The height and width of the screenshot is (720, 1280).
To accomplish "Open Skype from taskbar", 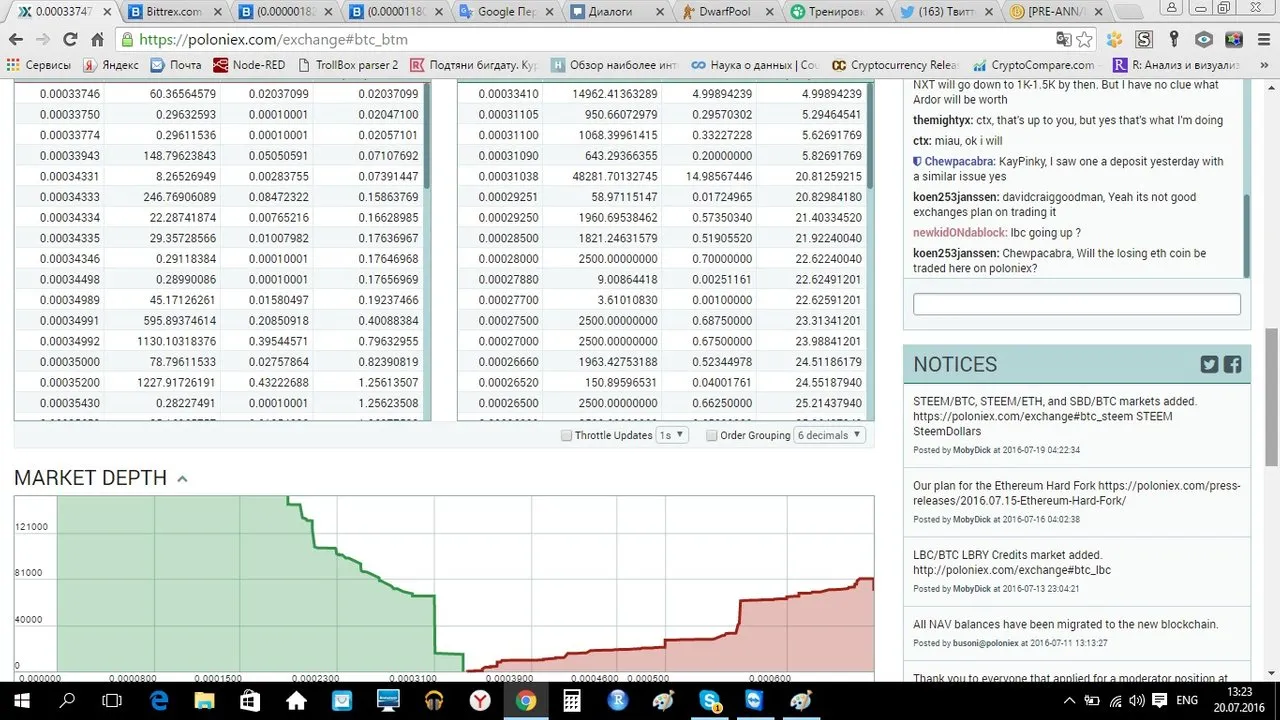I will pyautogui.click(x=710, y=701).
